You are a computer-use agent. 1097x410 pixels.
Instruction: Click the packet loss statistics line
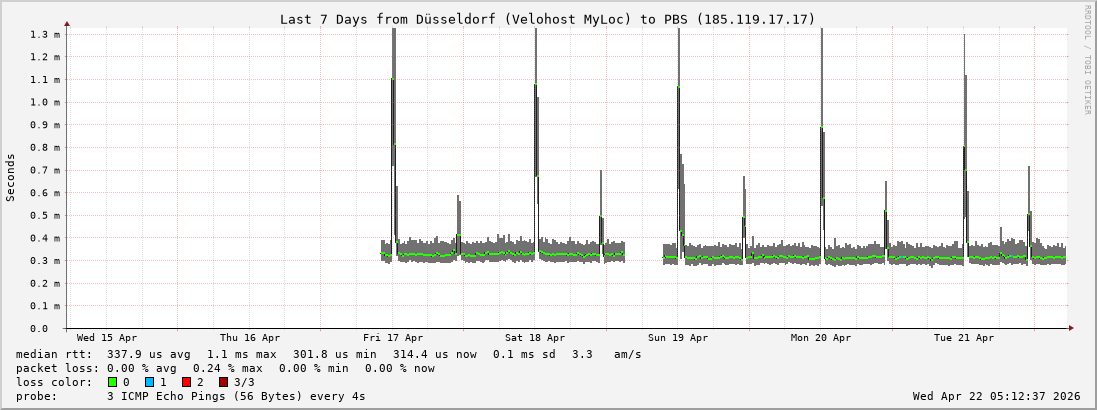point(225,368)
